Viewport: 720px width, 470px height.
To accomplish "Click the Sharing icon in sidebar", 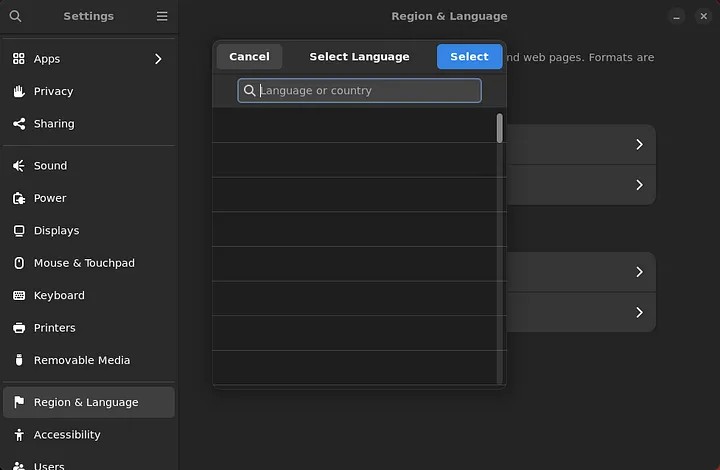I will (x=18, y=124).
